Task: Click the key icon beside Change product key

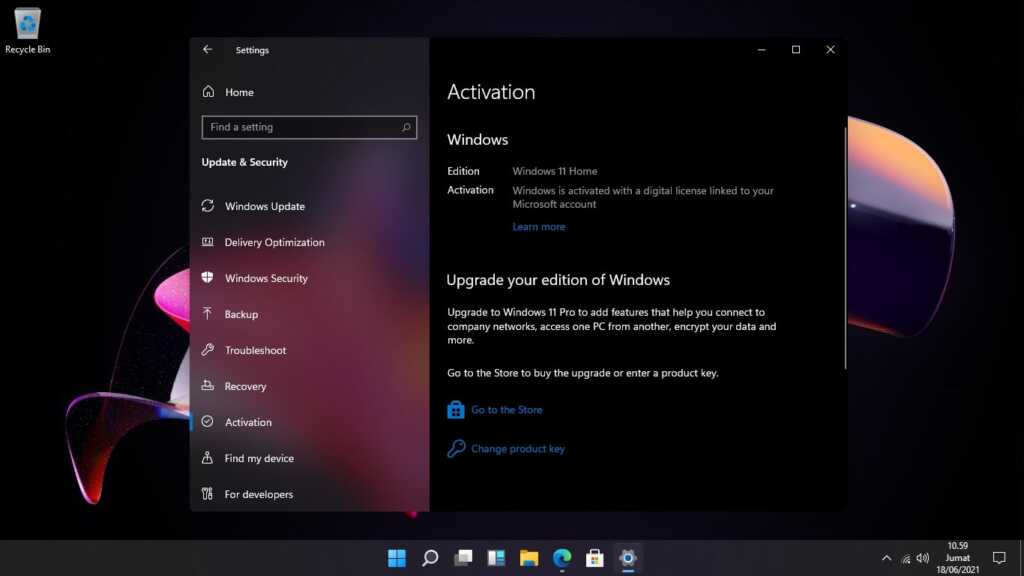Action: click(456, 448)
